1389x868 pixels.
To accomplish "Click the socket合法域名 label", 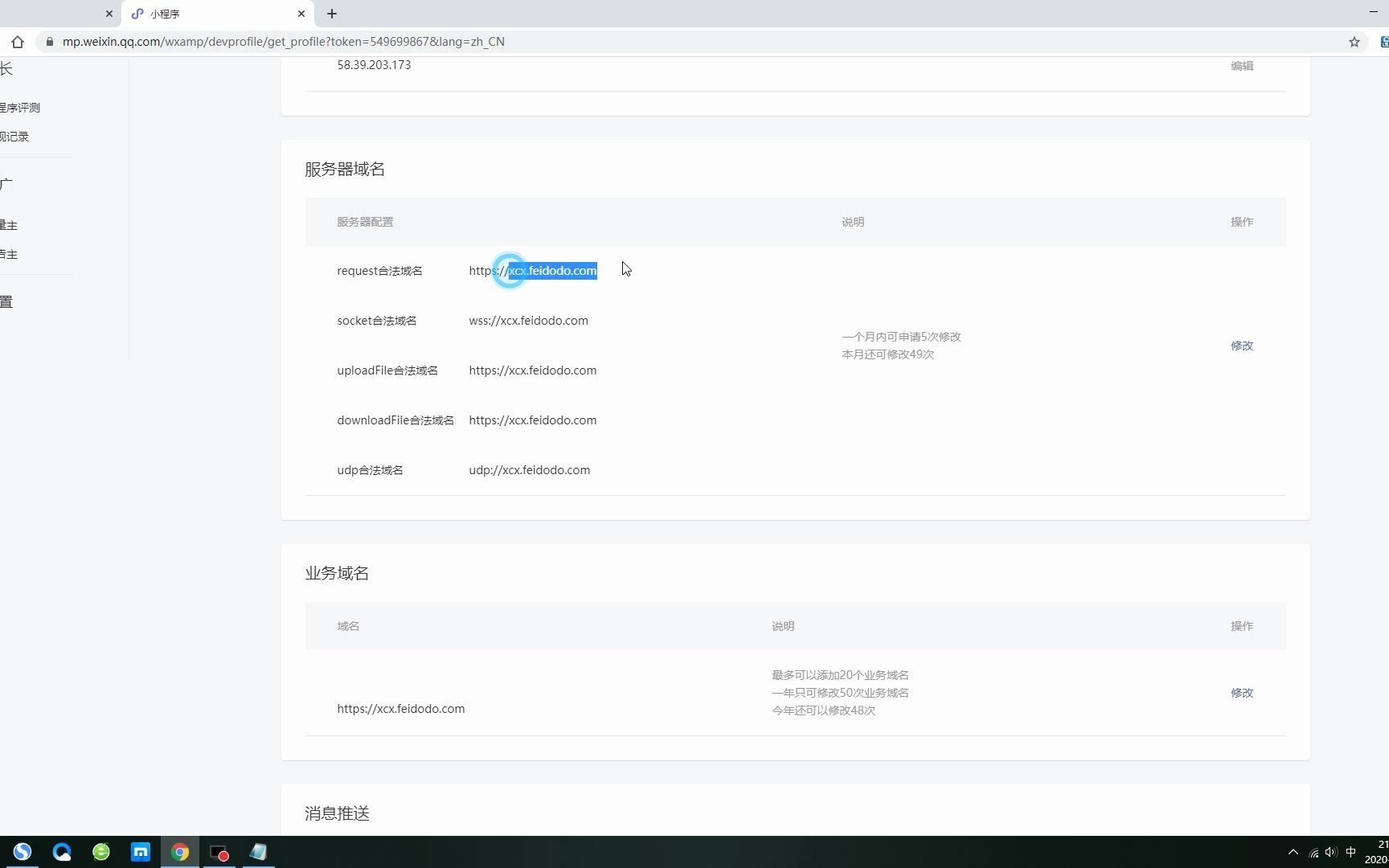I will pos(376,321).
